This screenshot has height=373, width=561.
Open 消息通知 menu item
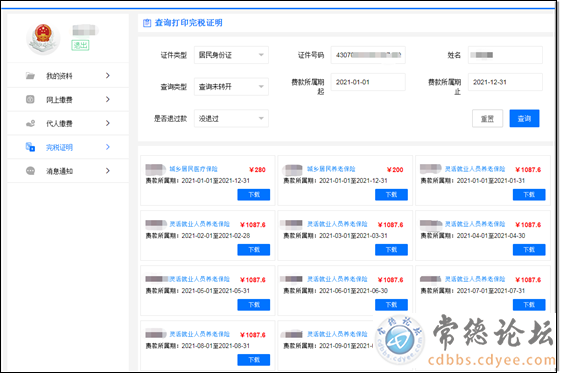68,171
